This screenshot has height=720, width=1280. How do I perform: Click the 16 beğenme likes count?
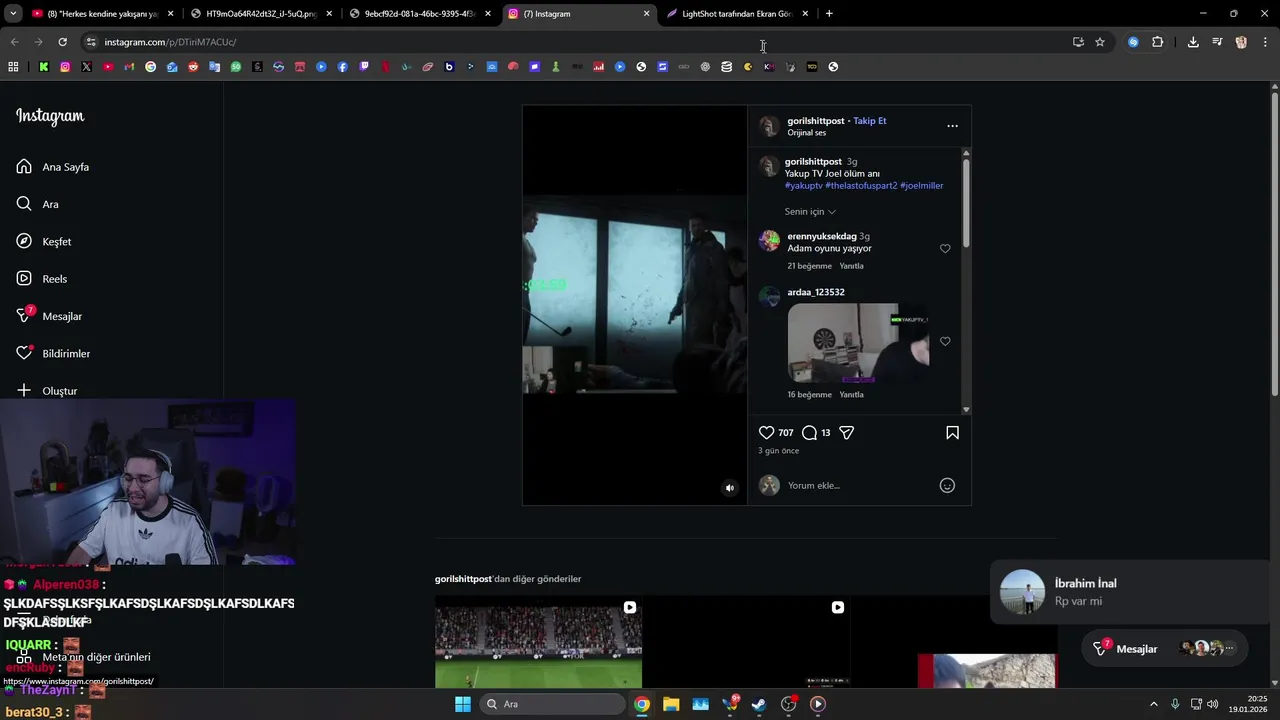pyautogui.click(x=809, y=395)
